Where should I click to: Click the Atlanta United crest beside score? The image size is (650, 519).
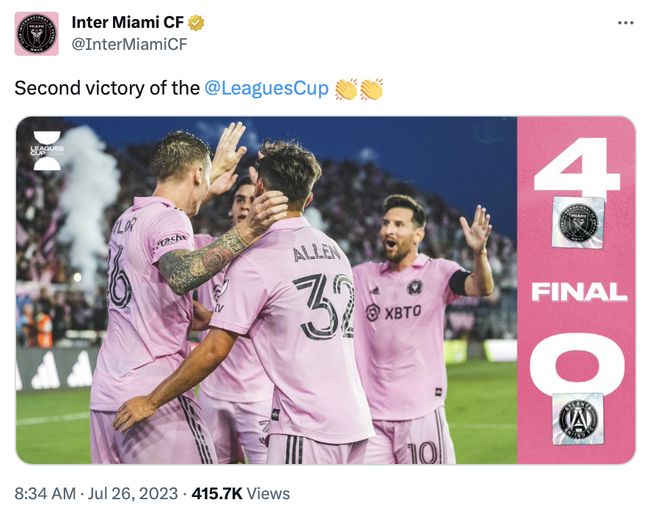578,419
